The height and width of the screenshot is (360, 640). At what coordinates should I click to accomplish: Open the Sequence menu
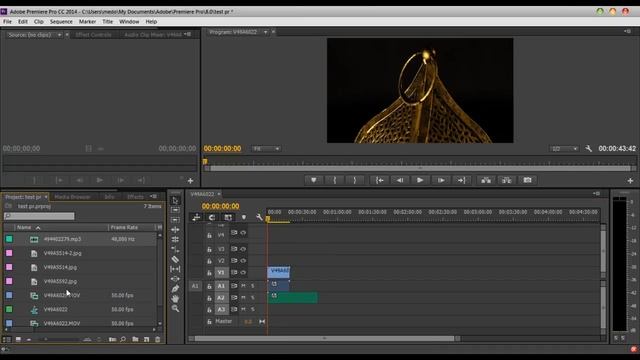click(x=61, y=22)
